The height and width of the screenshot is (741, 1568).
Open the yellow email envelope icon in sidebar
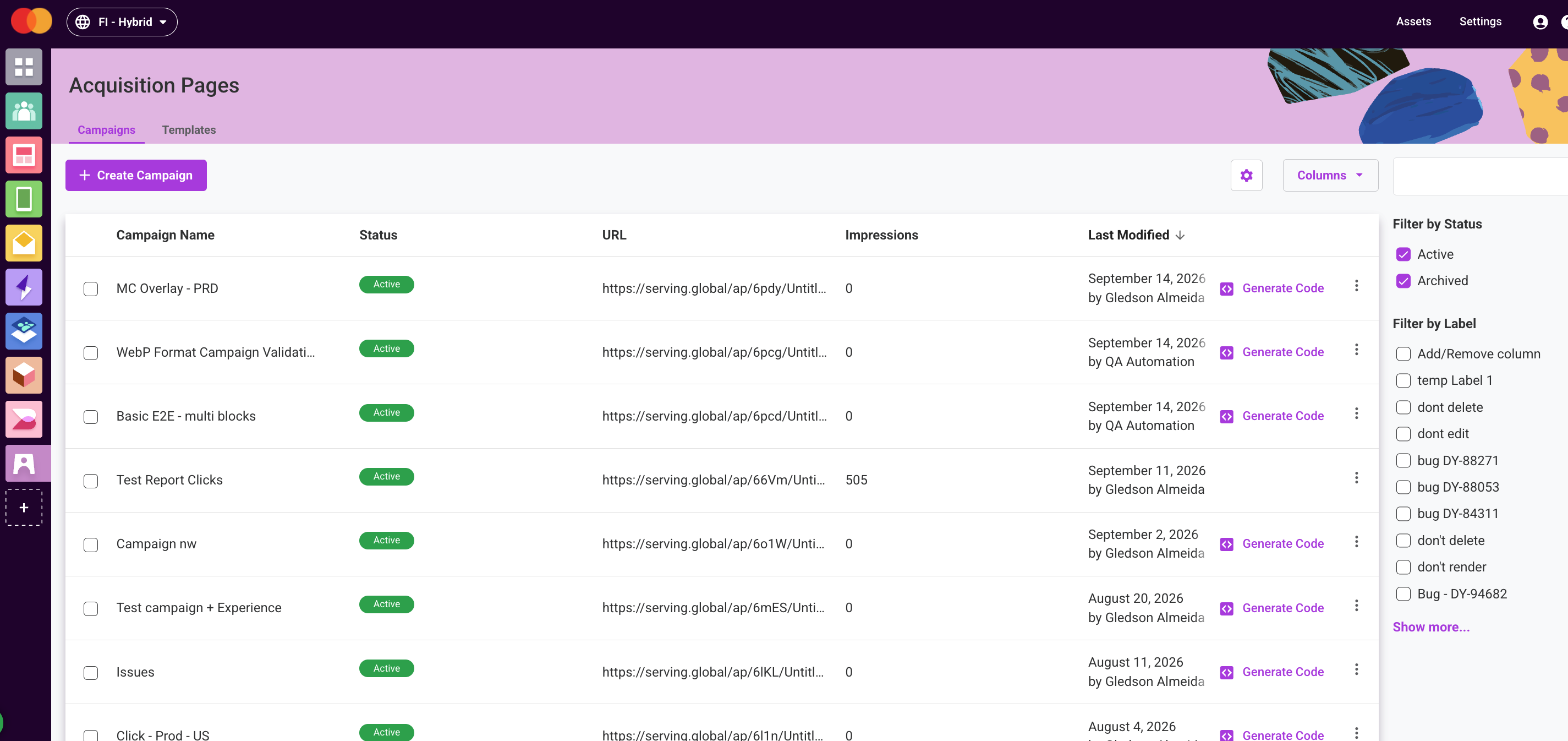point(24,243)
